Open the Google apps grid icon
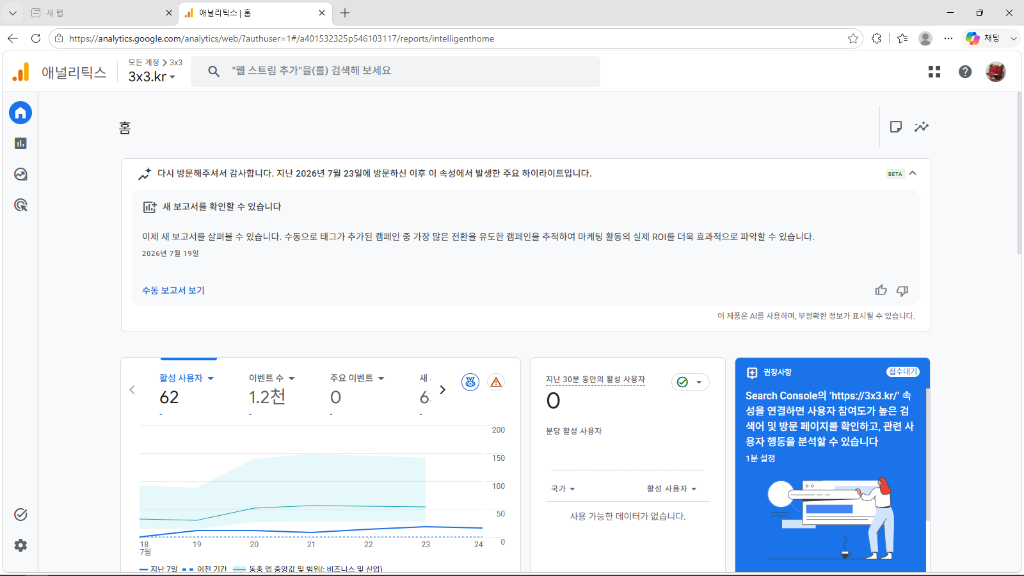Screen dimensions: 1024x576 coord(935,72)
